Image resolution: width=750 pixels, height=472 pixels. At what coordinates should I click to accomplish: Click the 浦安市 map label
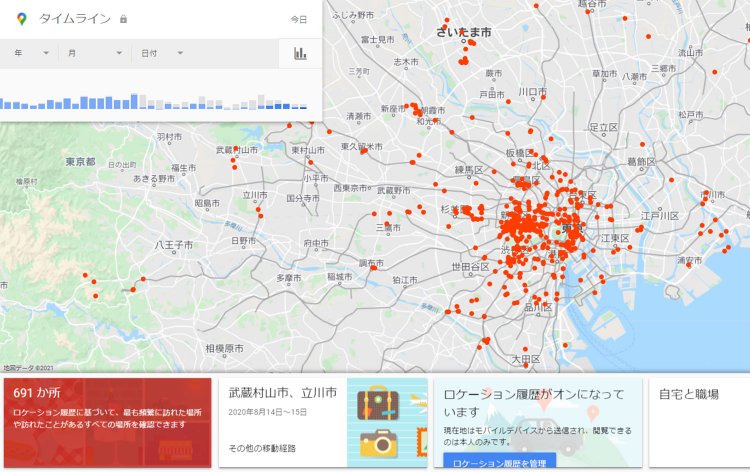(690, 260)
